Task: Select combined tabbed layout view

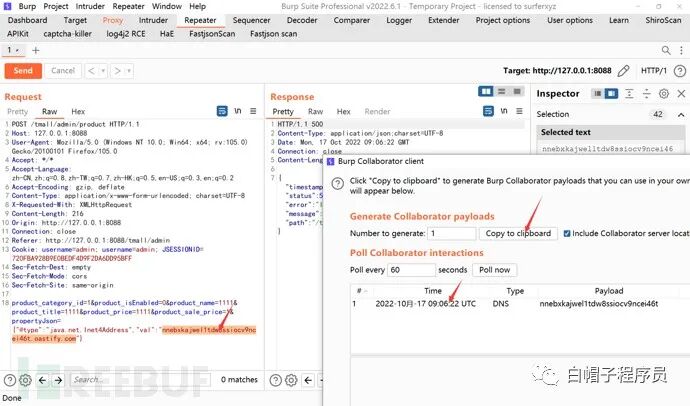Action: (517, 91)
